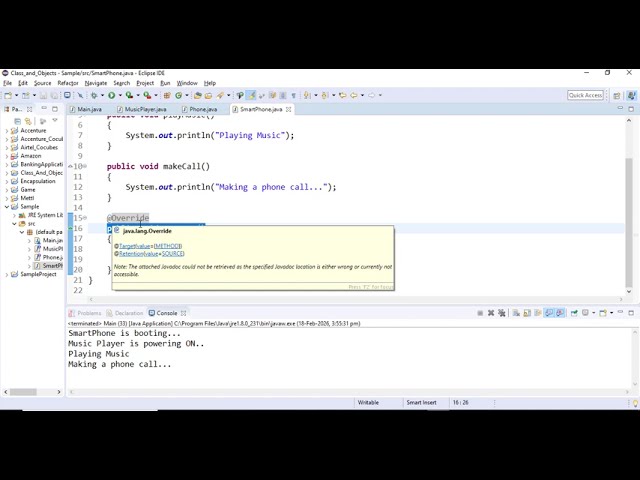Click the Display Selected Console icon
This screenshot has height=480, width=640.
coord(585,313)
